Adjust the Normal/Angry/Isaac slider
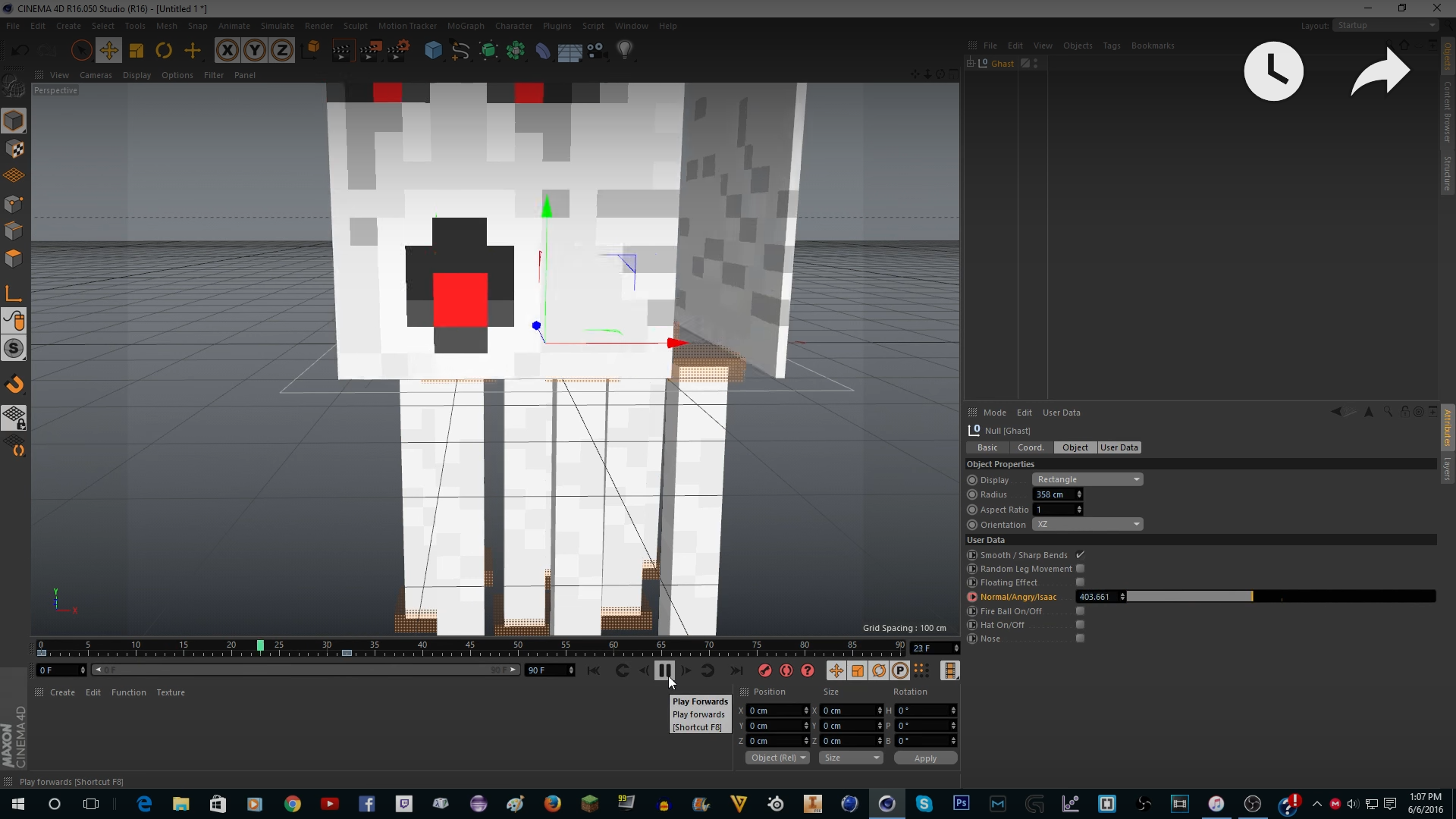1456x819 pixels. [x=1281, y=597]
